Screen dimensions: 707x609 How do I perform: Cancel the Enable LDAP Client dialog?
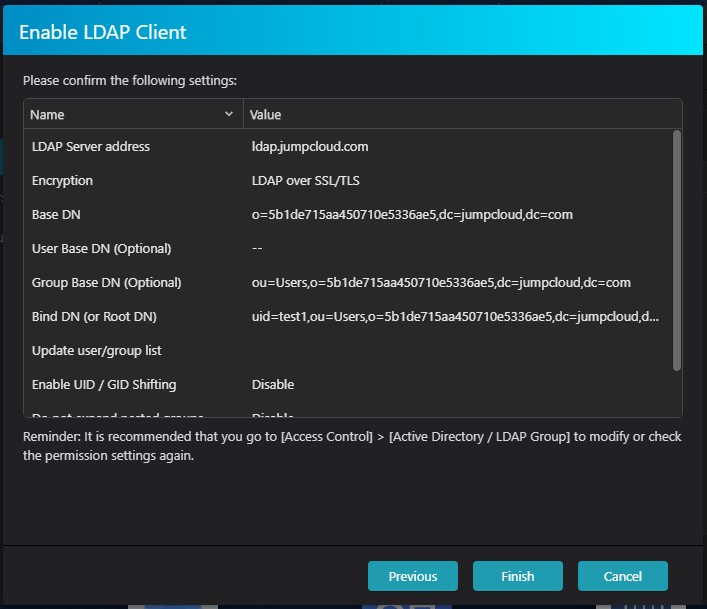pos(623,576)
